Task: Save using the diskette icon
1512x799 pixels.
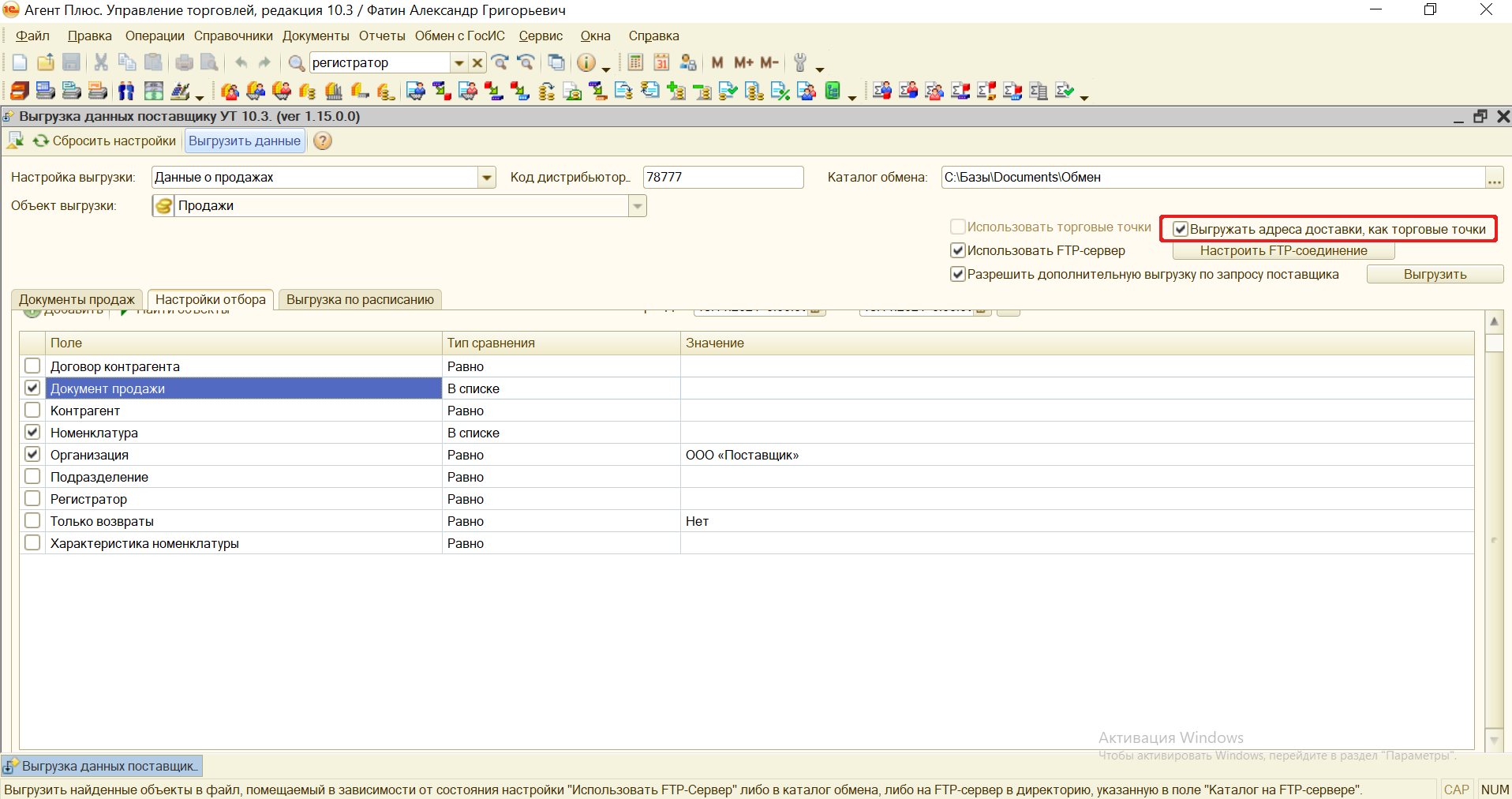Action: point(72,62)
